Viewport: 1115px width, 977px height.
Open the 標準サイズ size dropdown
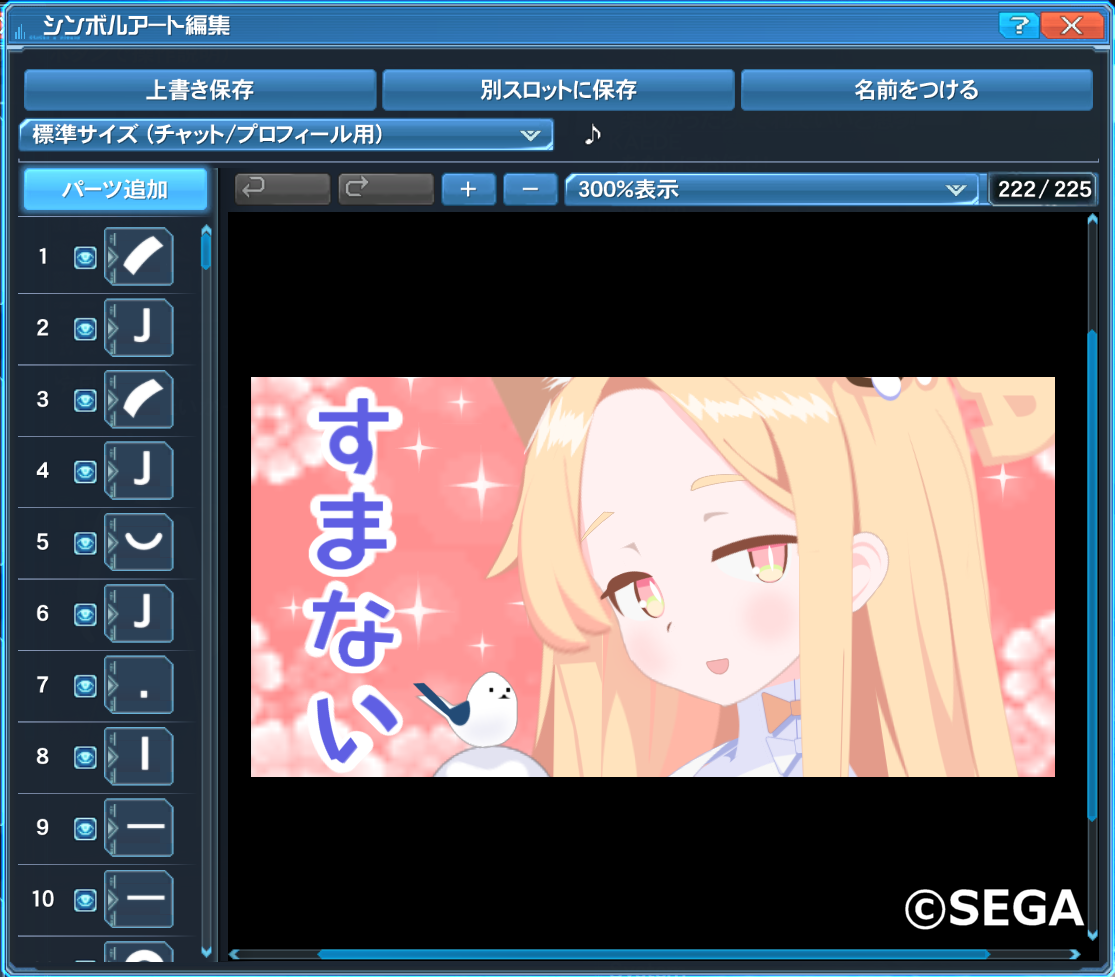coord(286,134)
